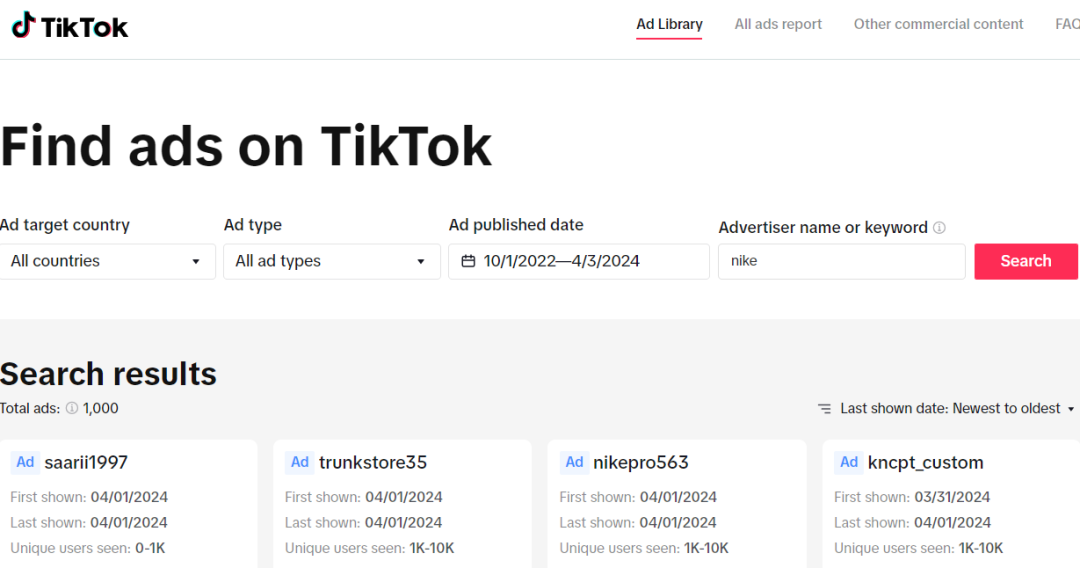Viewport: 1080px width, 568px height.
Task: Click Unique users seen 1K-10K on trunkstore35
Action: coord(370,549)
